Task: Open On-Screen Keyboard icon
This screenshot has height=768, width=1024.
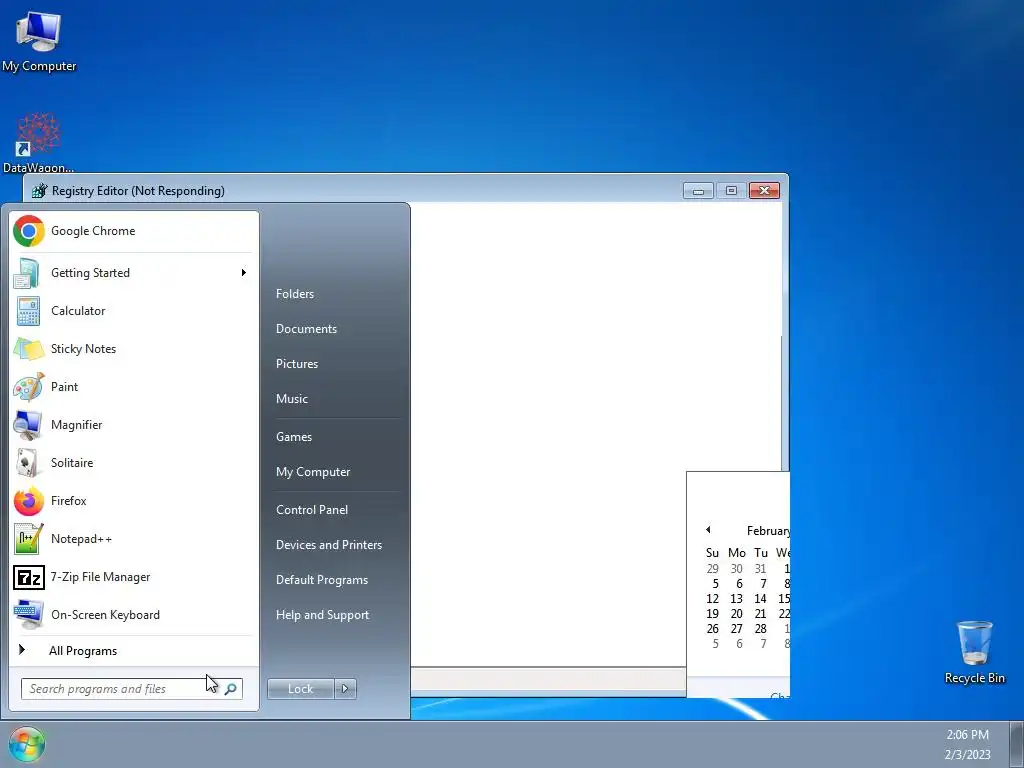Action: pyautogui.click(x=29, y=615)
